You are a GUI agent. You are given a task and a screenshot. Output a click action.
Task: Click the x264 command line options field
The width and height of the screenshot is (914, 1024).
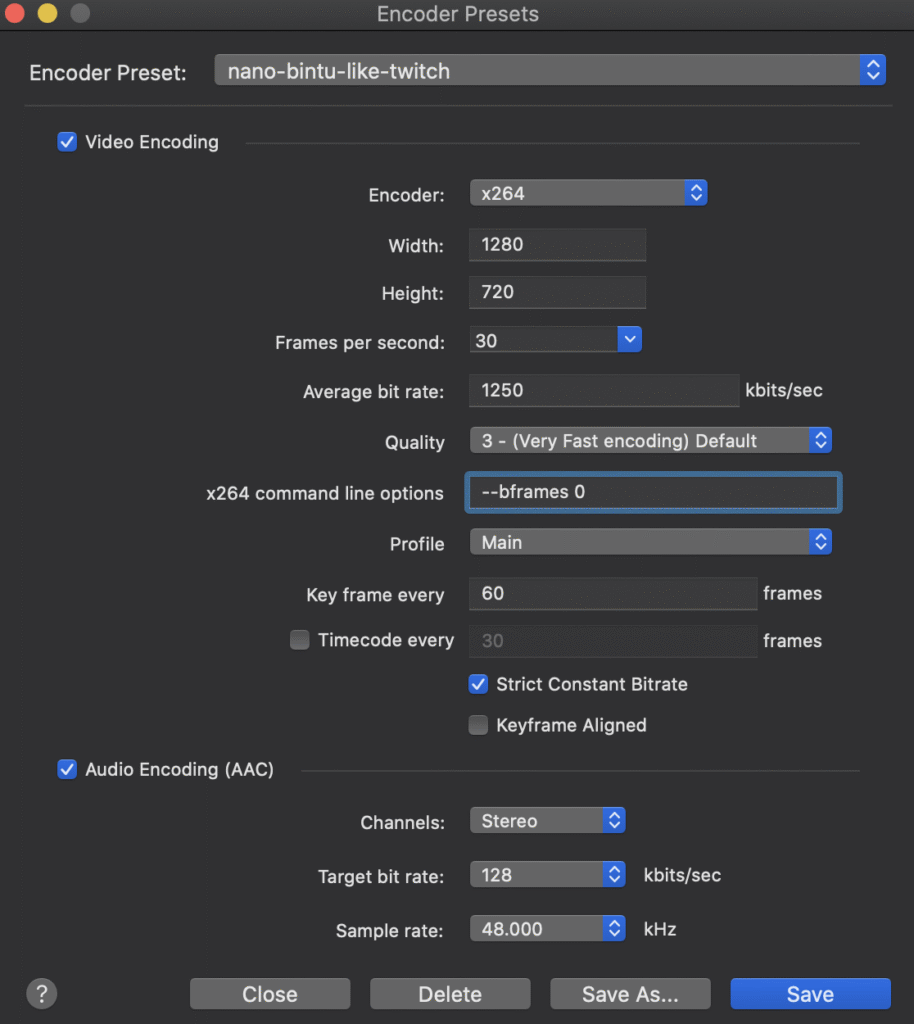653,492
